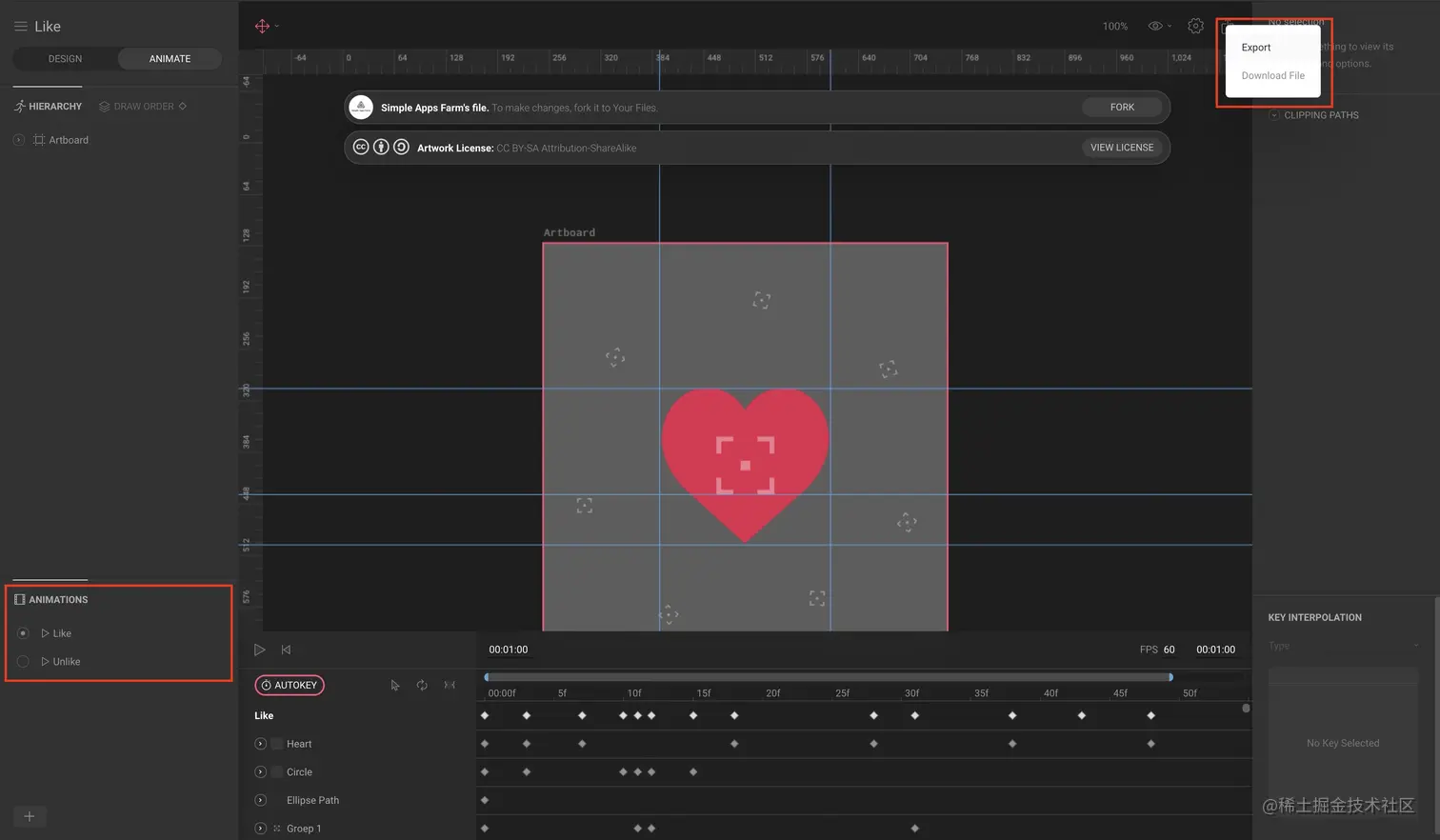Click the play triangle beside Unlike animation
The image size is (1440, 840).
tap(45, 662)
